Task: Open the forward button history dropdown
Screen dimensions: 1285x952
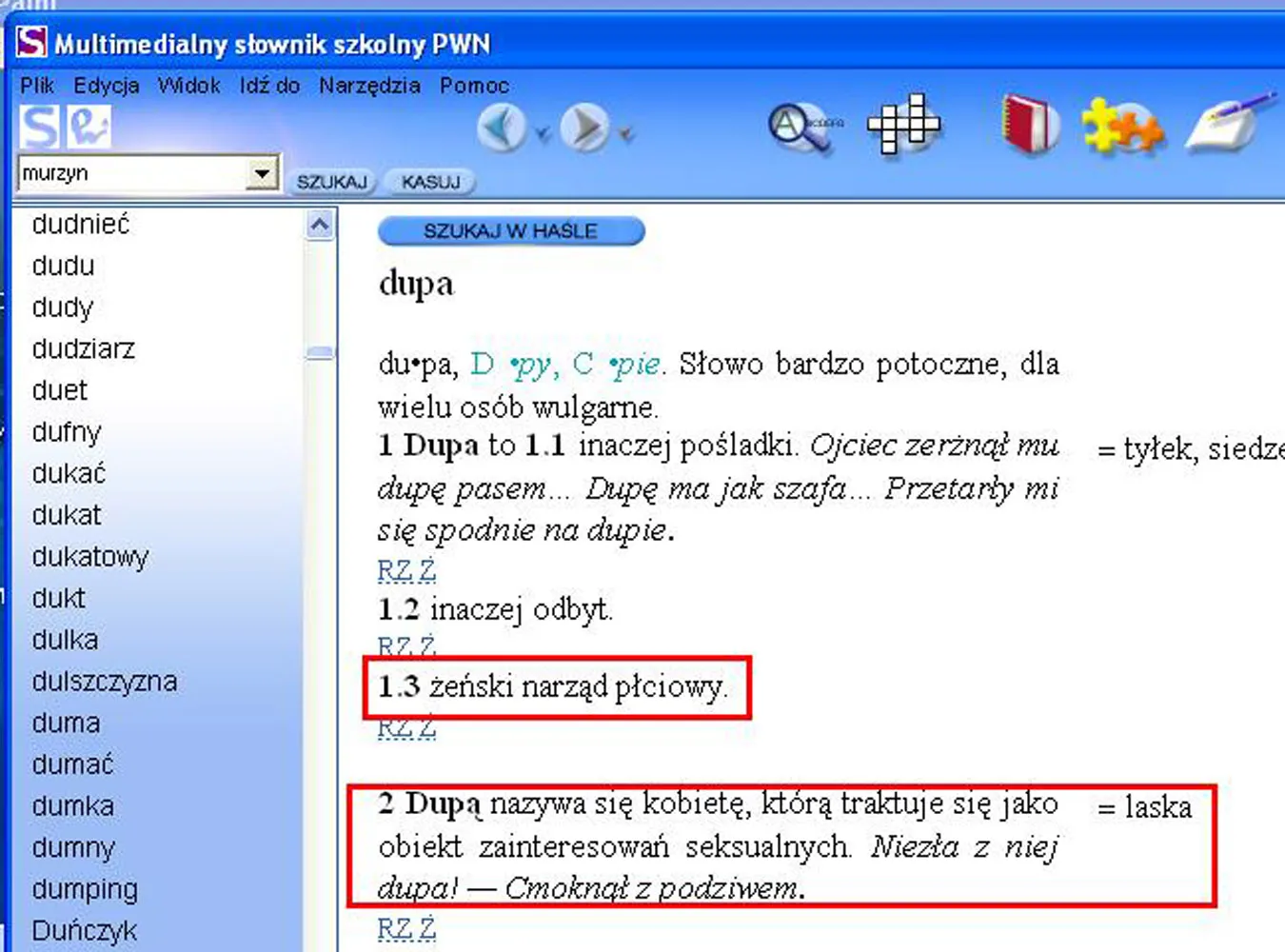Action: 626,134
